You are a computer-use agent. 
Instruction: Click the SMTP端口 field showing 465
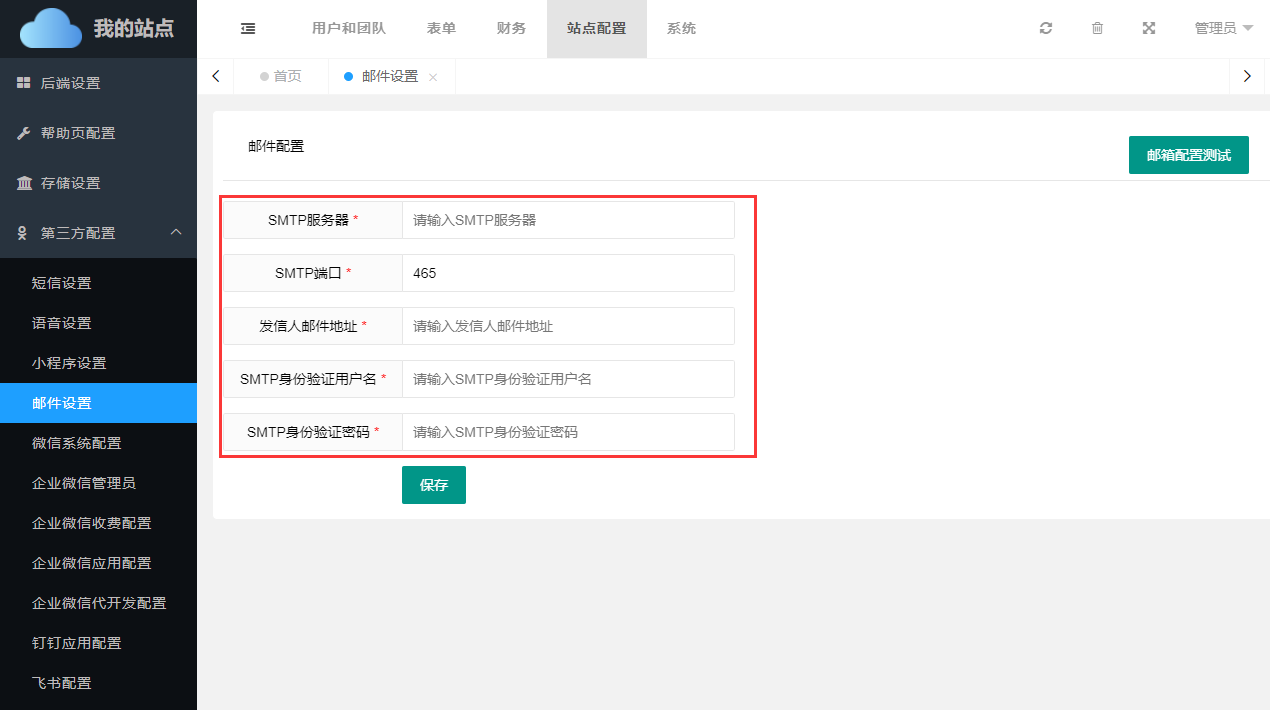pos(567,273)
